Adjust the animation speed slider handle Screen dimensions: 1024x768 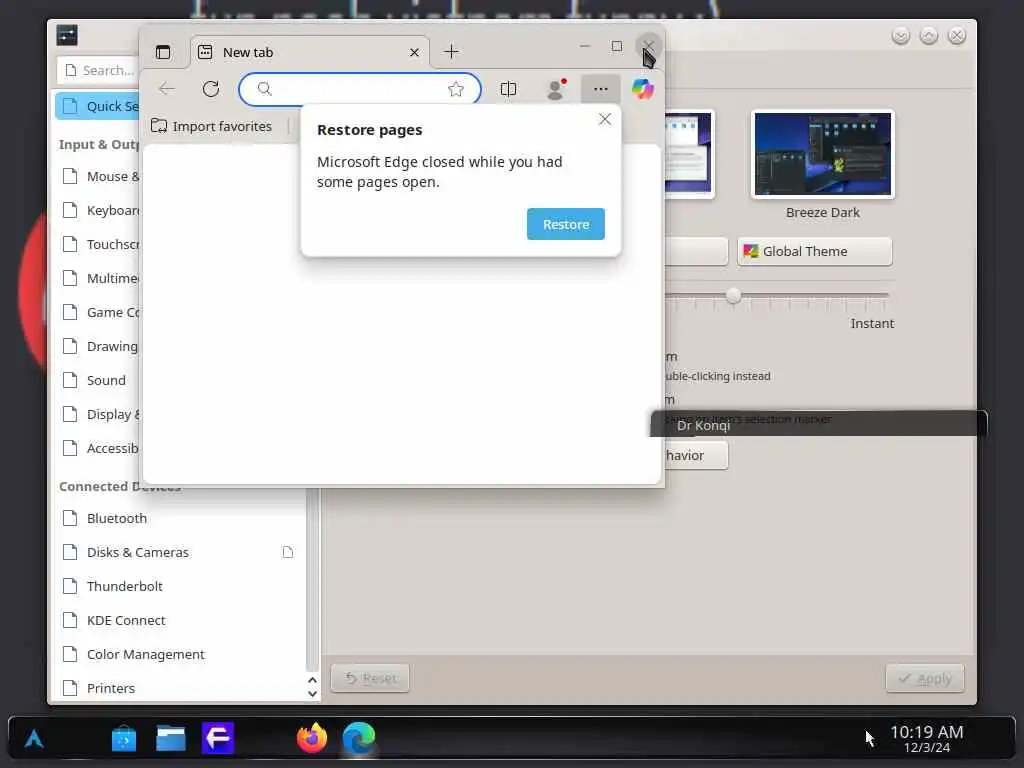tap(733, 296)
